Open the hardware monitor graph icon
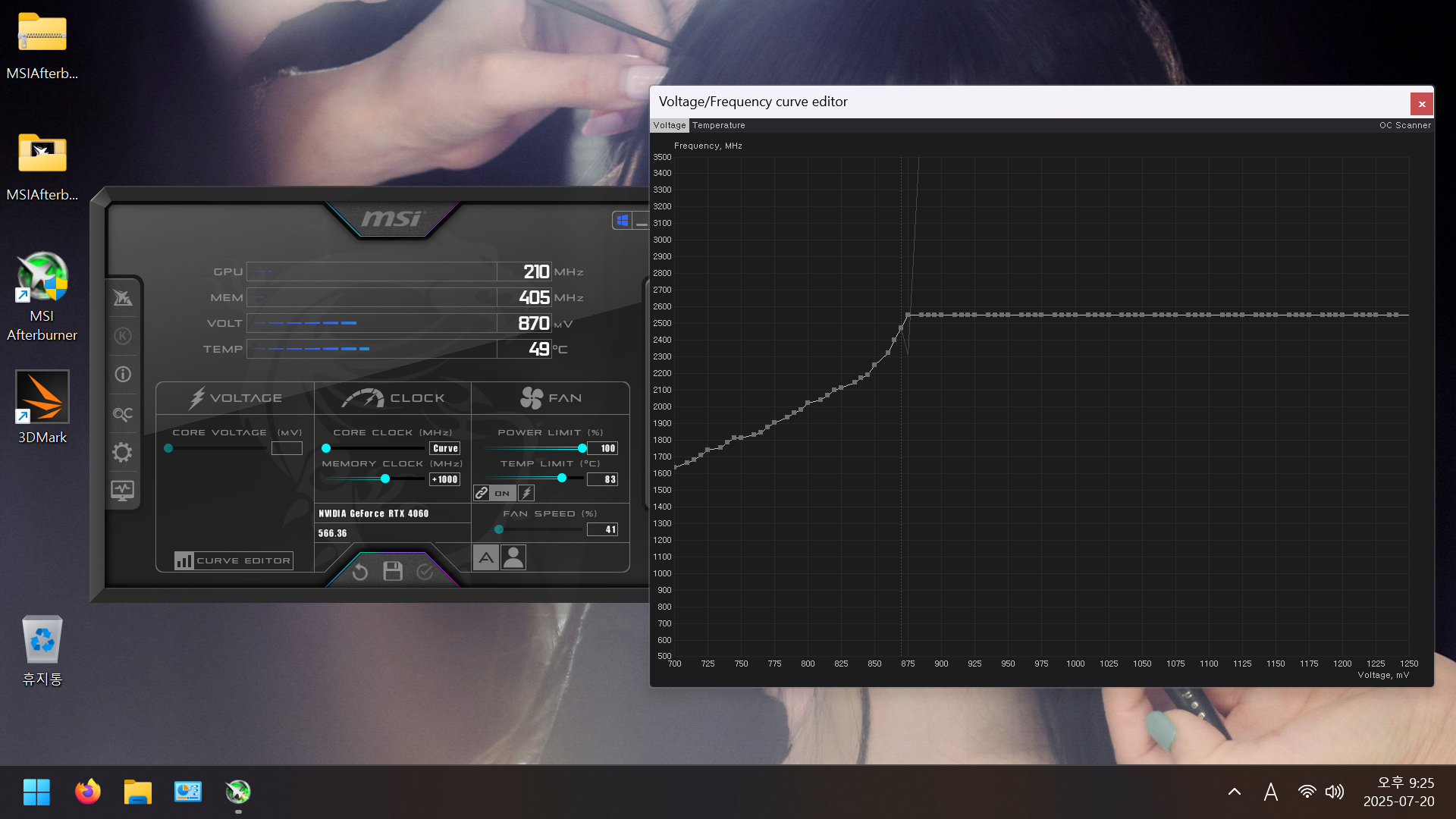The height and width of the screenshot is (819, 1456). point(123,491)
